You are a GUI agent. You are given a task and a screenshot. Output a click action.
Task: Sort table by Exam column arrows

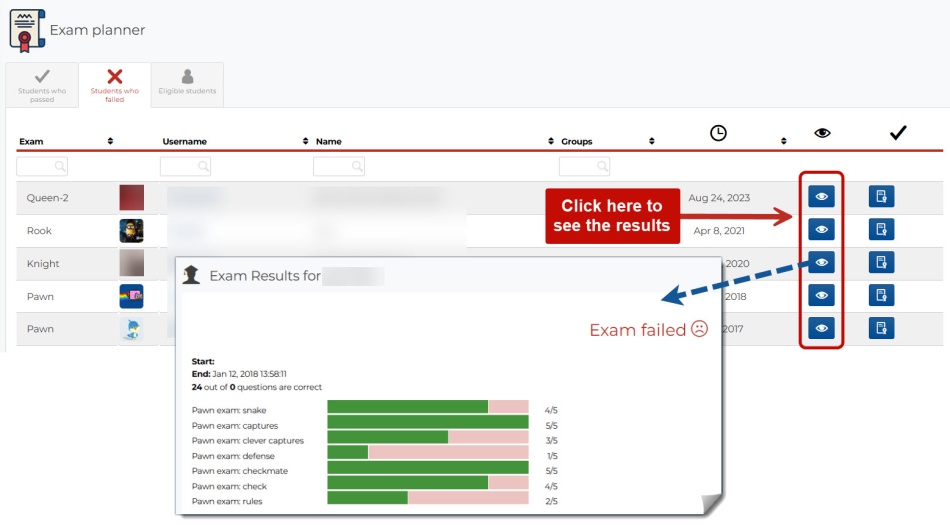110,141
